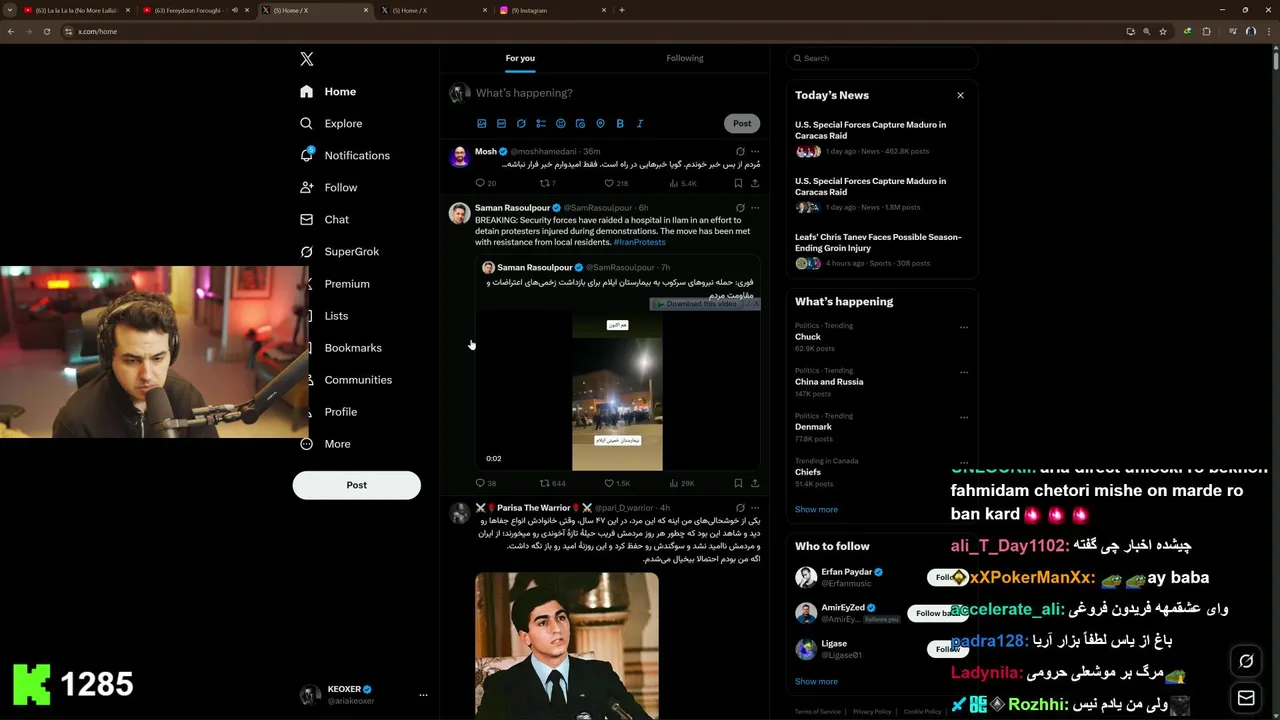Open more options on Parisa The Warrior's post

[x=755, y=508]
